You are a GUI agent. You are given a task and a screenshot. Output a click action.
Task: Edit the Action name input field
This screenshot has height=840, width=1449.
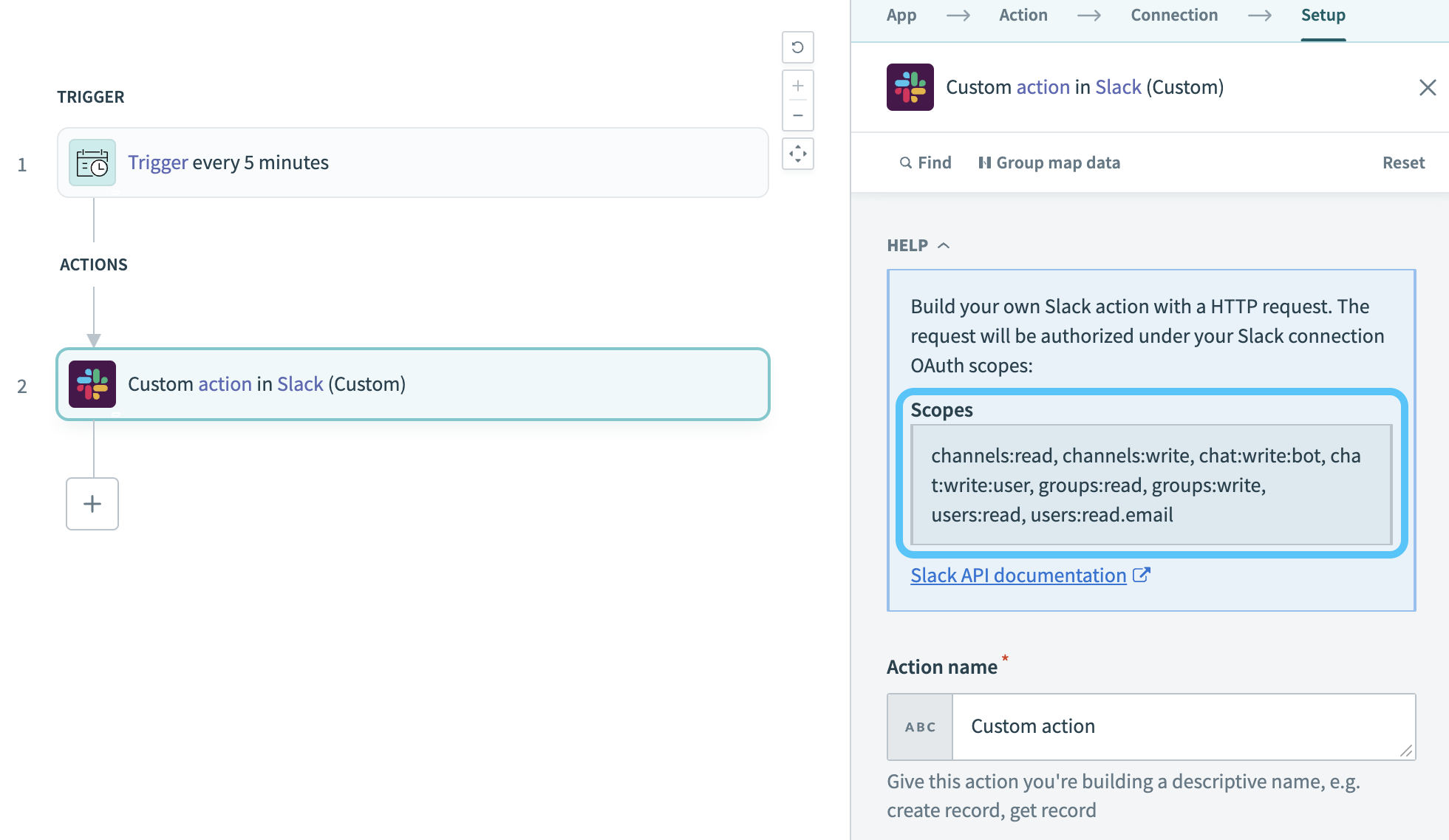[x=1182, y=726]
